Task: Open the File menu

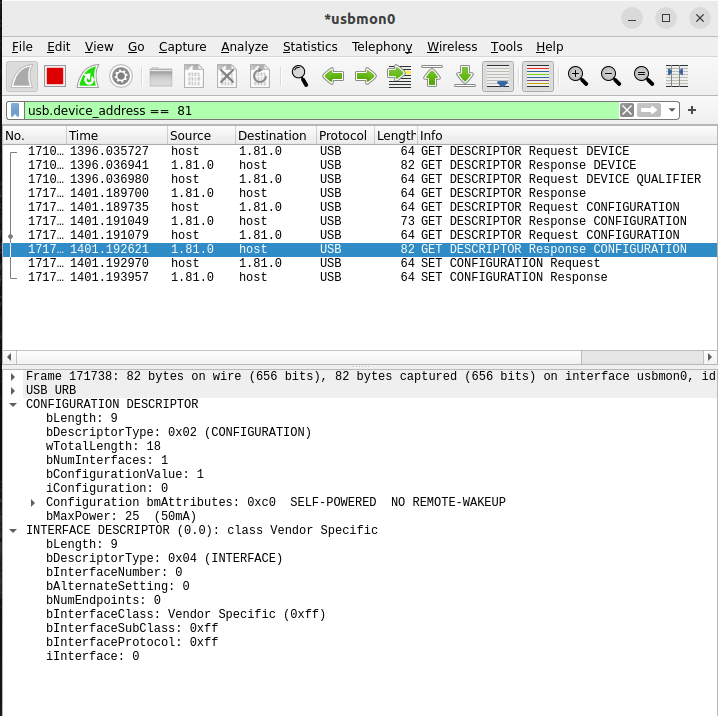Action: pyautogui.click(x=22, y=47)
